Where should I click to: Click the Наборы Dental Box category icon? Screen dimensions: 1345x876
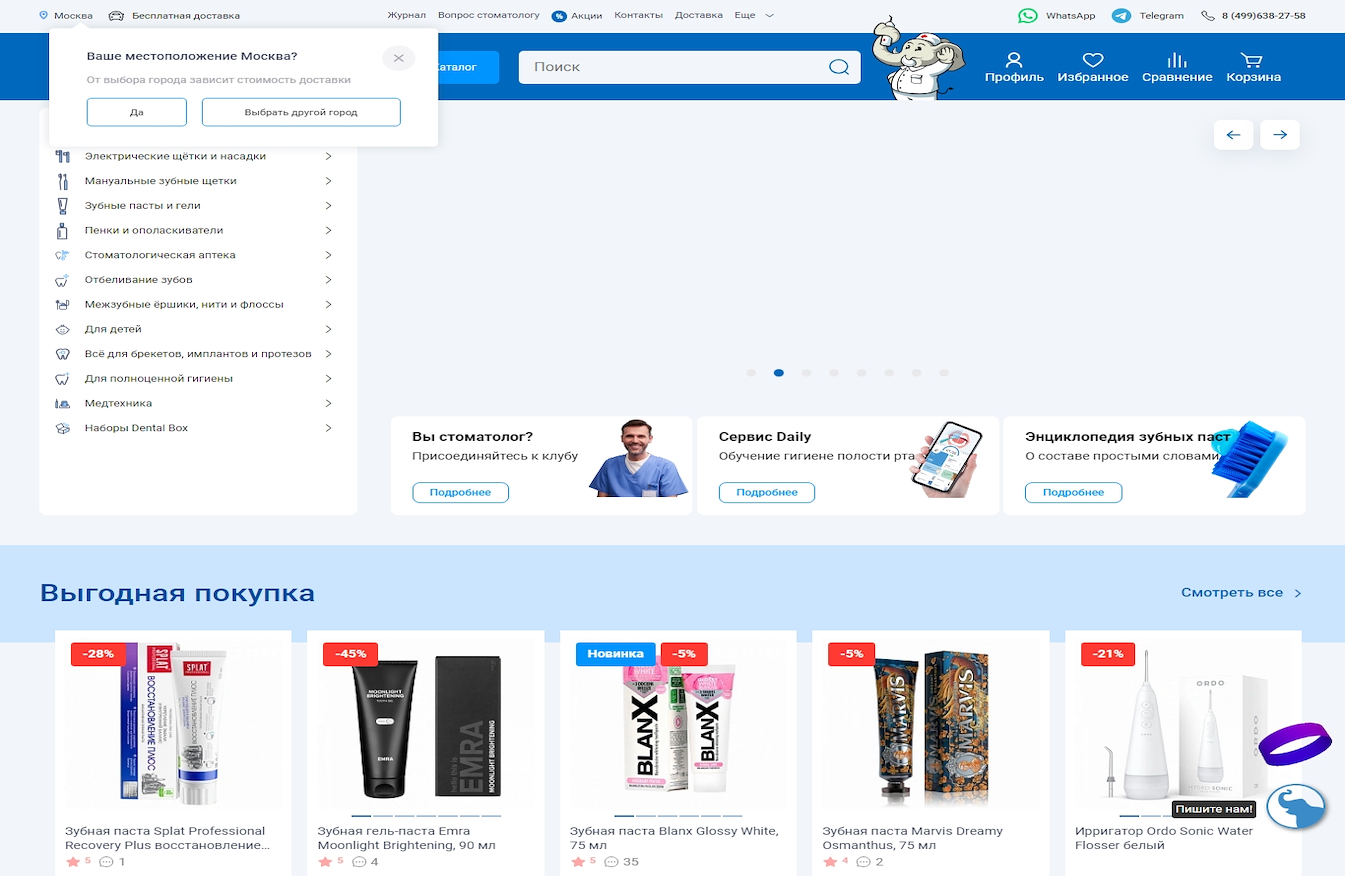[x=62, y=428]
